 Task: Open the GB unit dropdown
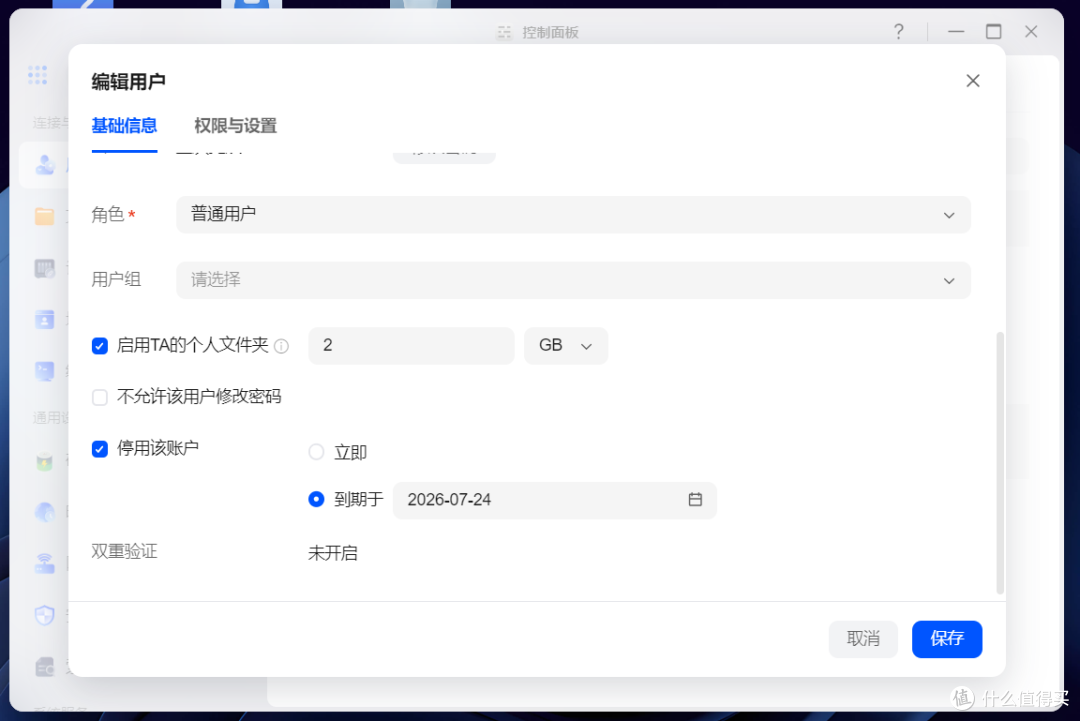pyautogui.click(x=565, y=346)
